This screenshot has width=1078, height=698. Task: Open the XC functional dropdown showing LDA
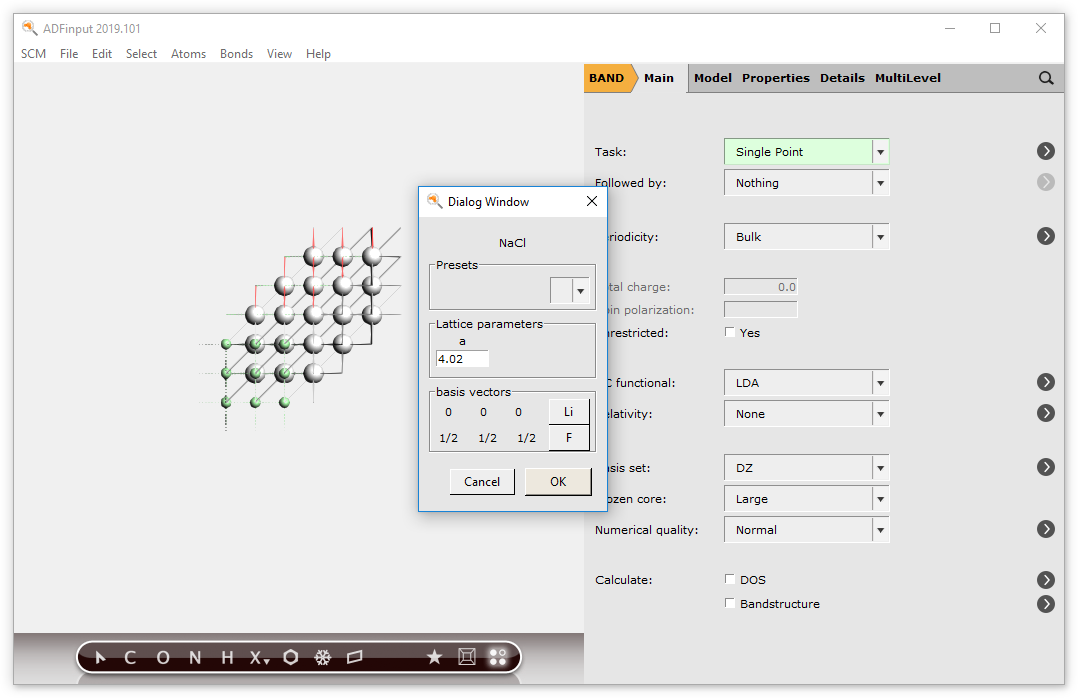coord(879,382)
